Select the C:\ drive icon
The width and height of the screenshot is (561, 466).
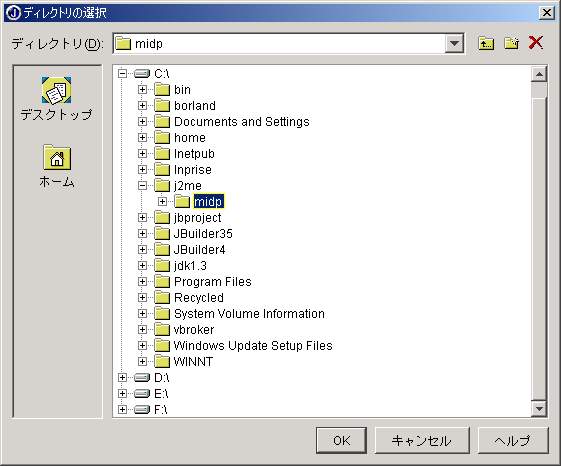click(142, 74)
